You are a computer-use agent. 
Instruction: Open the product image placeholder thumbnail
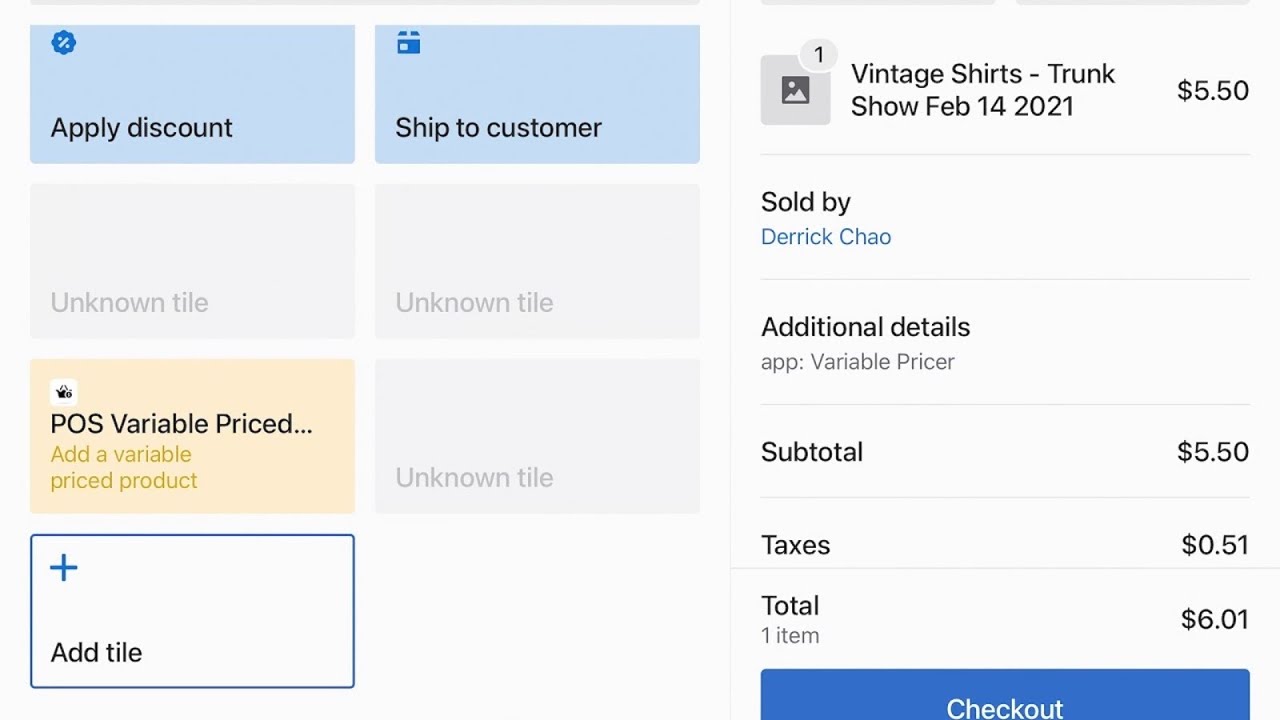pos(795,90)
